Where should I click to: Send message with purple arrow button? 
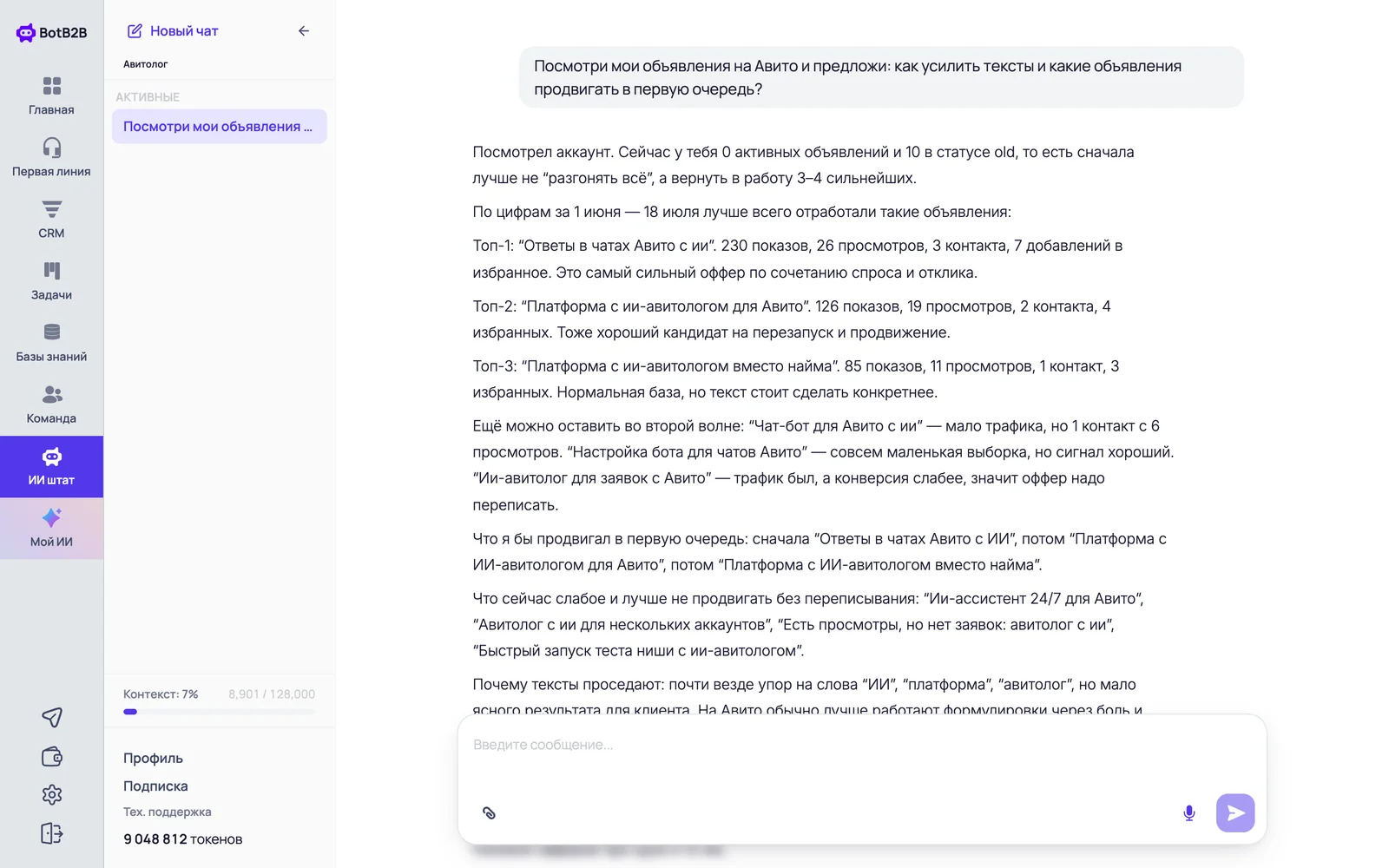1235,813
